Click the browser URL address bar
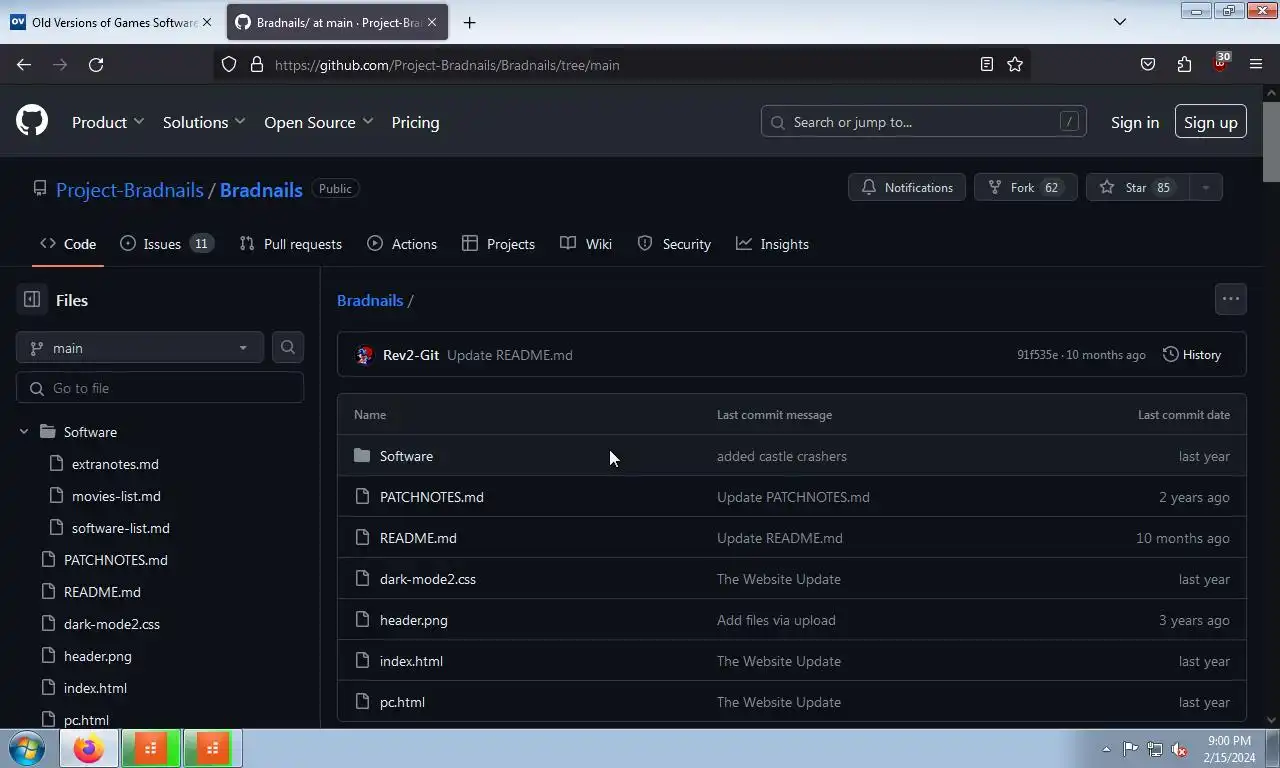The image size is (1280, 768). pyautogui.click(x=620, y=65)
